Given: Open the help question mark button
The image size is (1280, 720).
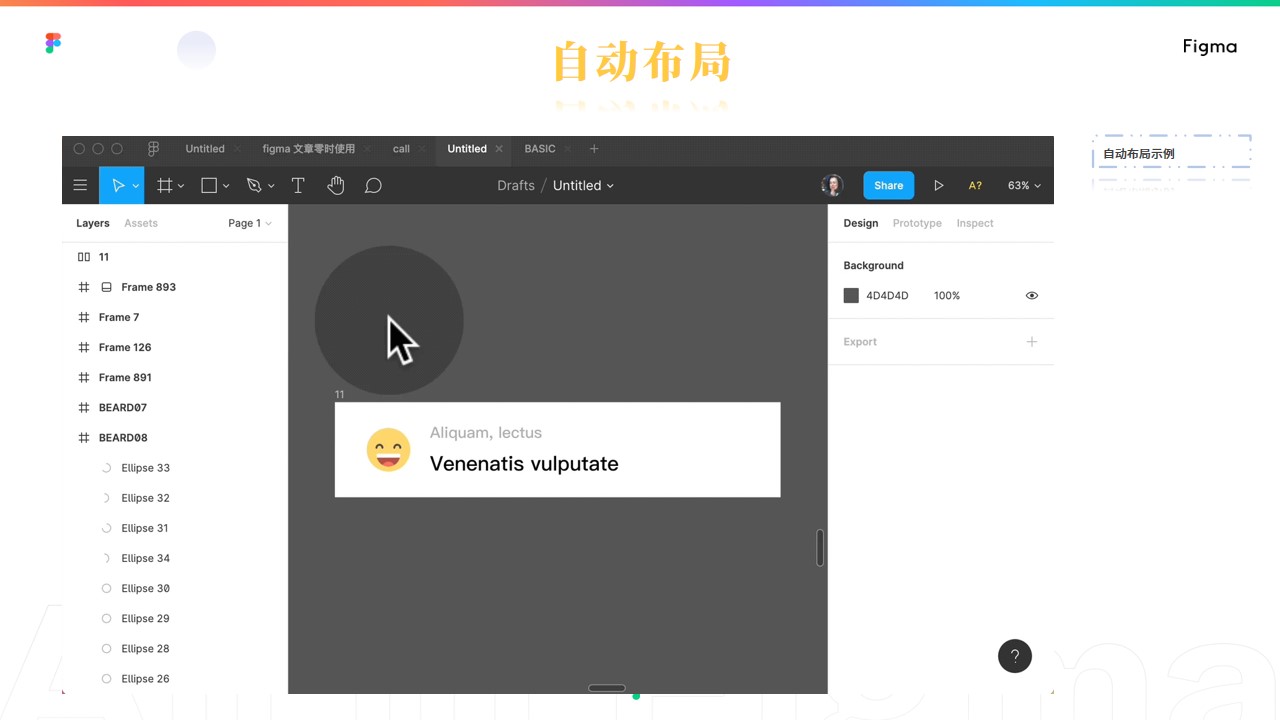Looking at the screenshot, I should pyautogui.click(x=1014, y=656).
